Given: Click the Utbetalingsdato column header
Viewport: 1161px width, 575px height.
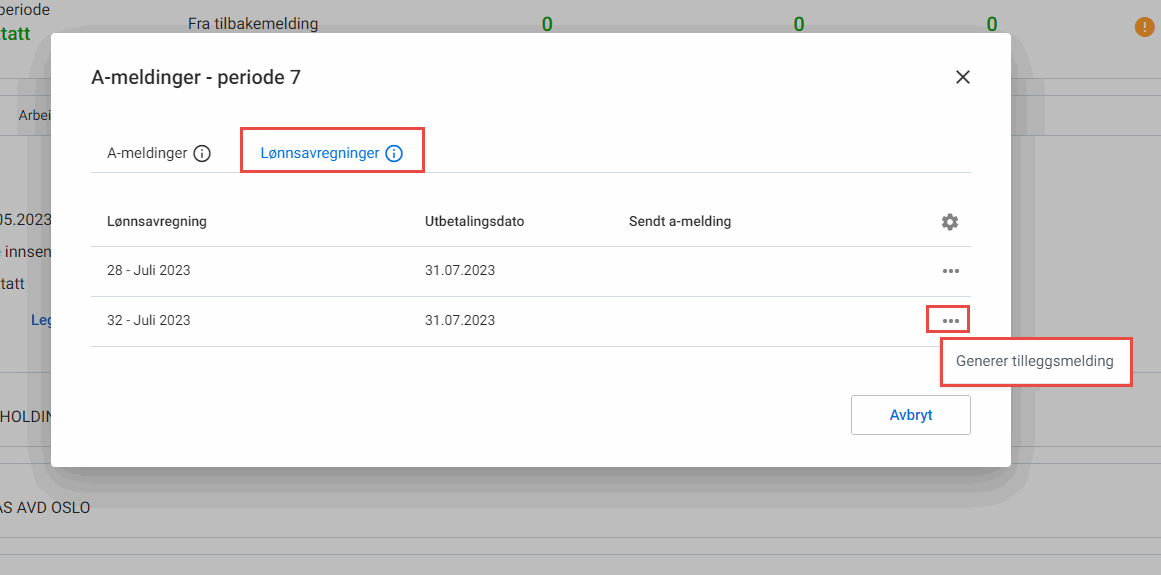Looking at the screenshot, I should [474, 222].
